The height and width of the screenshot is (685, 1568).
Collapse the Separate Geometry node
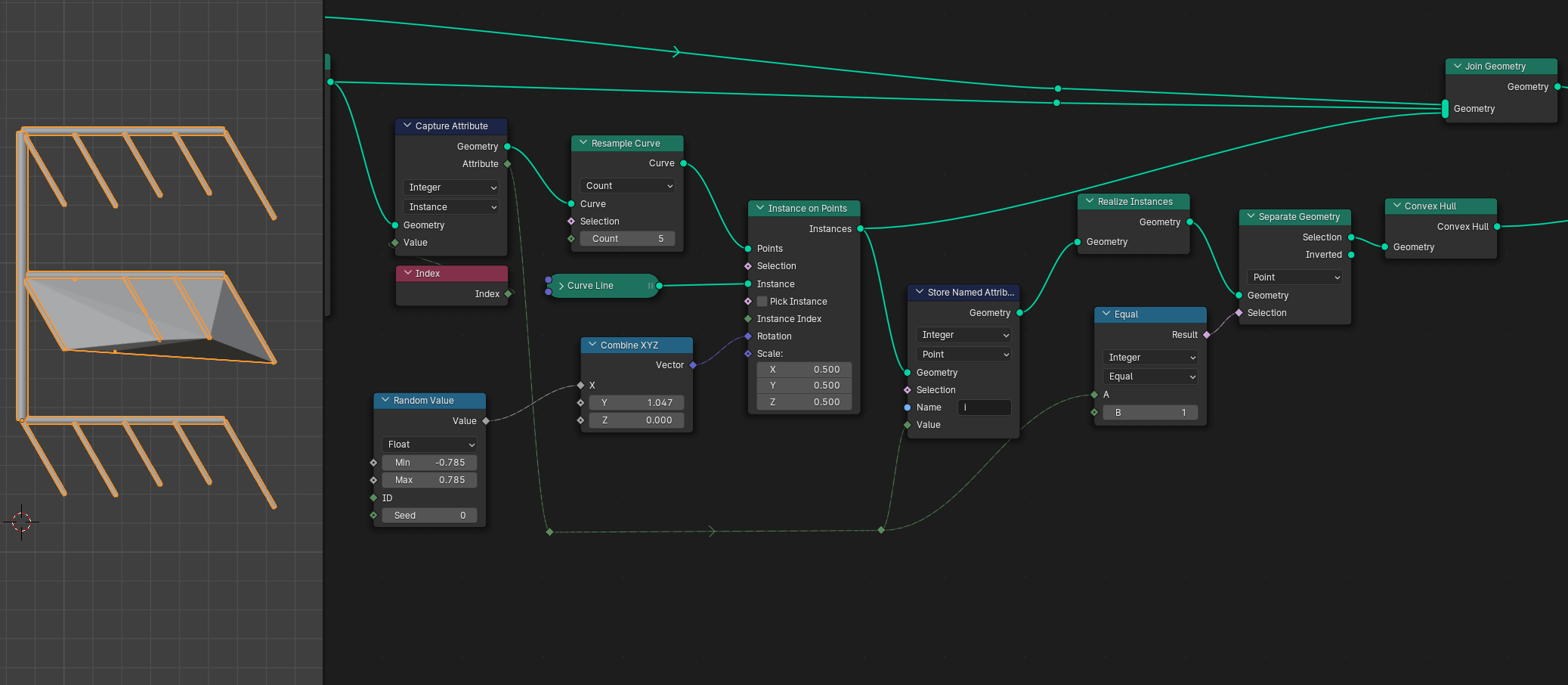1251,216
